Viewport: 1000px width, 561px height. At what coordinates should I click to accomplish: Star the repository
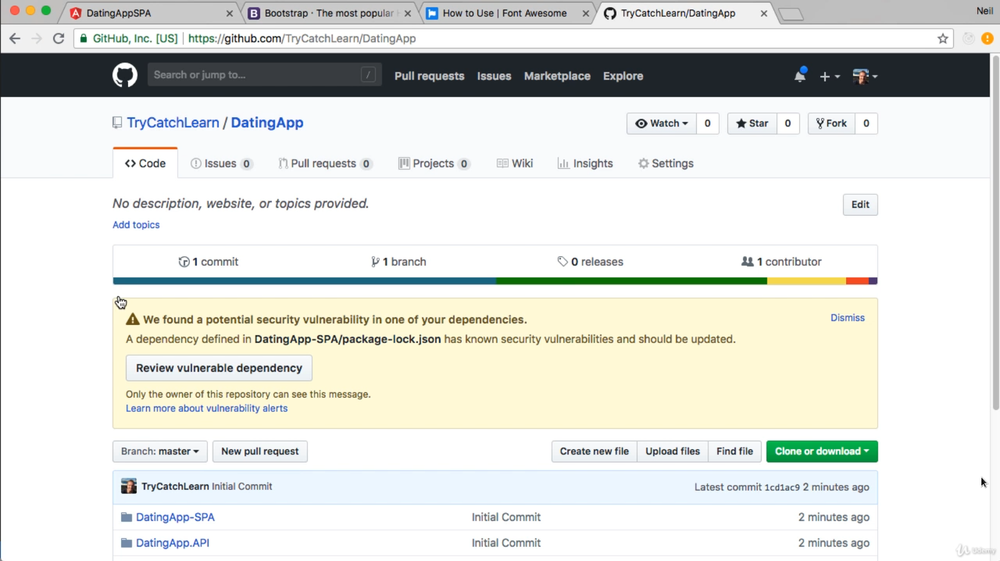(x=752, y=124)
